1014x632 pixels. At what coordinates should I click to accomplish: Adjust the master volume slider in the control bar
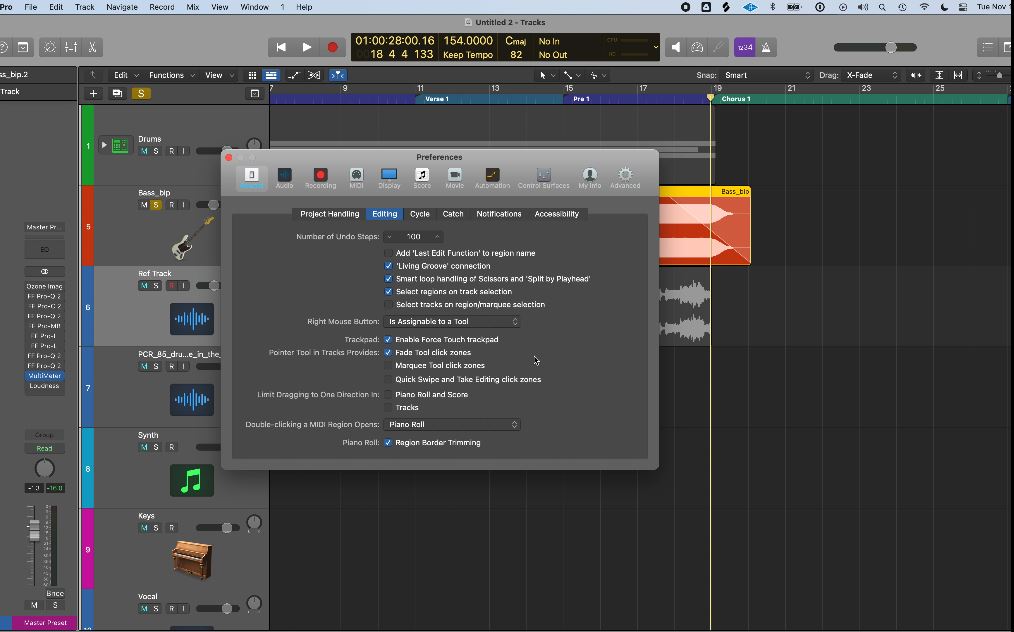890,47
